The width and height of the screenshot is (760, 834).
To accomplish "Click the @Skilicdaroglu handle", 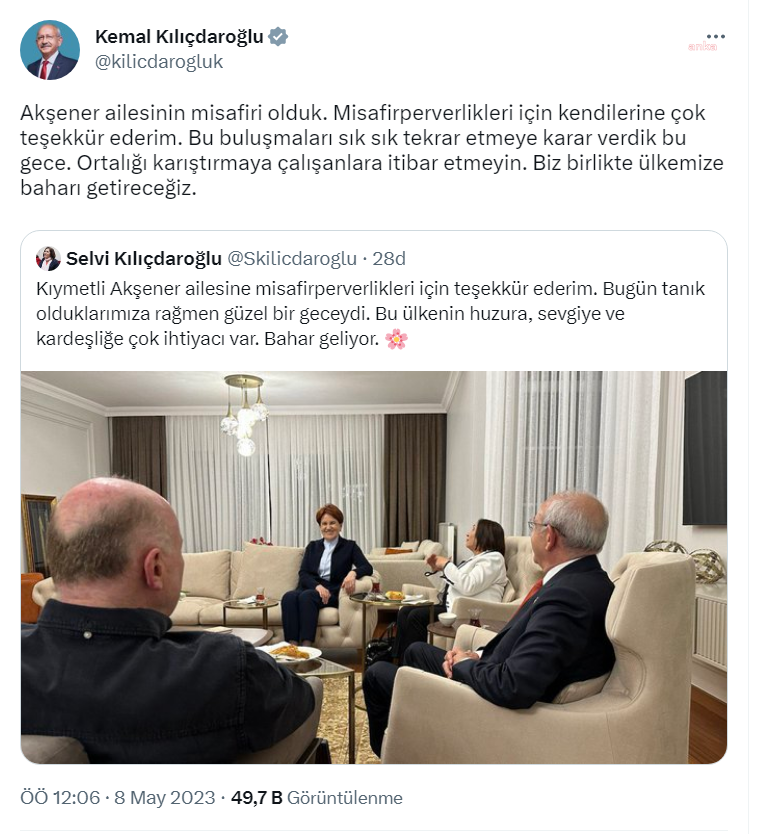I will (292, 258).
